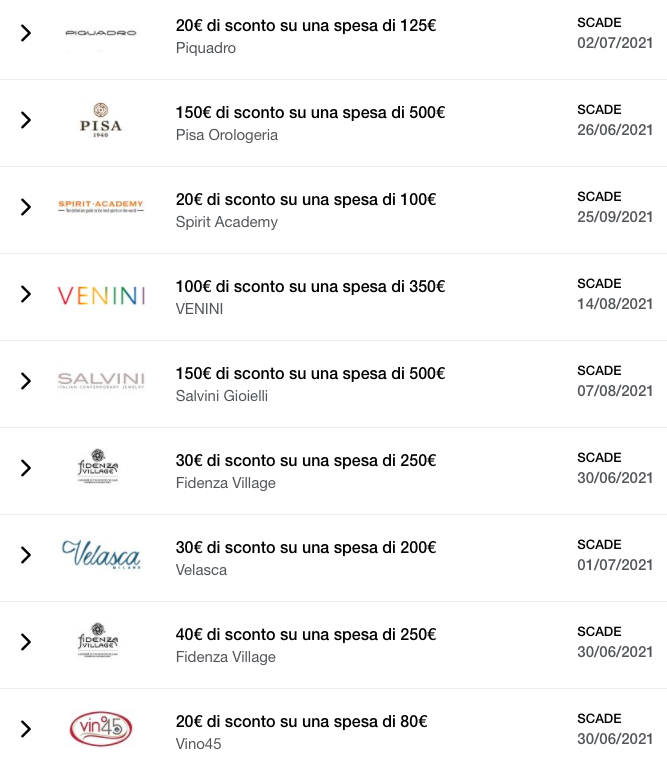
Task: Click Fidenza Village logo for 30€ offer
Action: click(x=98, y=466)
